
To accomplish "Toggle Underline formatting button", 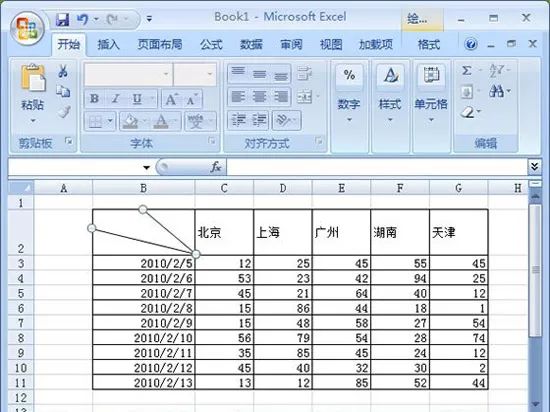I will point(137,99).
